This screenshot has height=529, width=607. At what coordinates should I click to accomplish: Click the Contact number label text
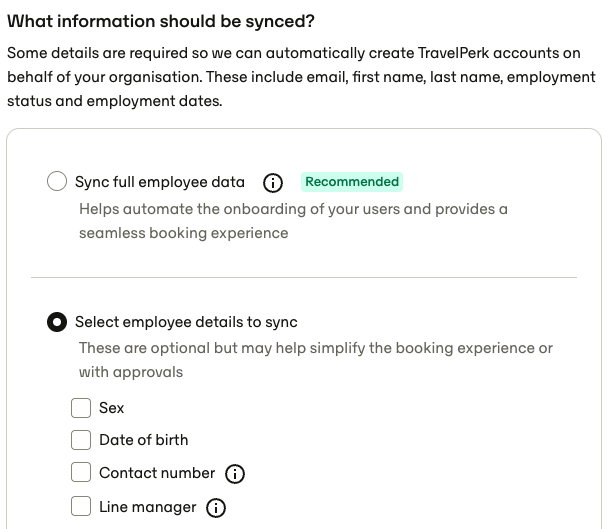157,473
